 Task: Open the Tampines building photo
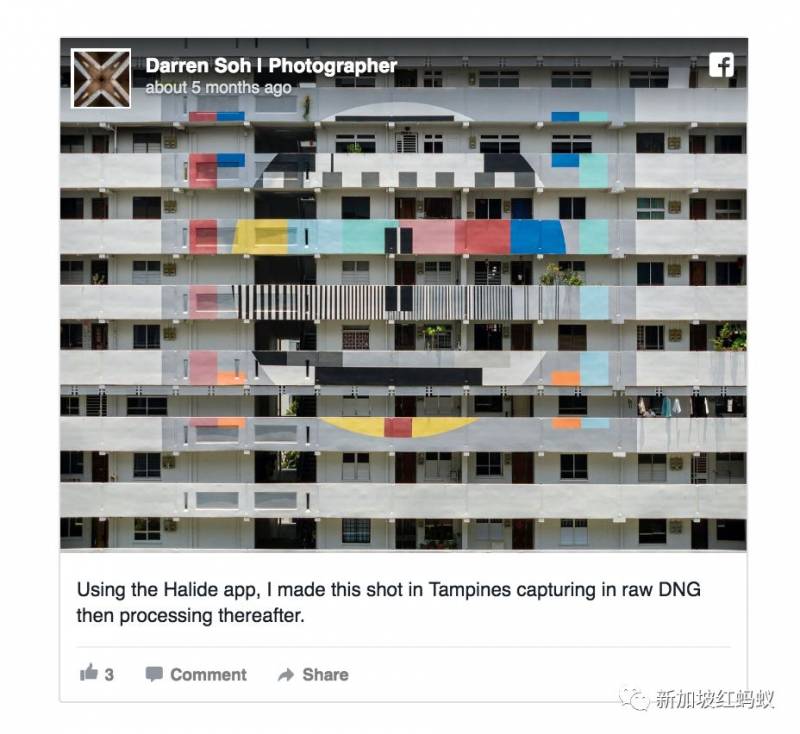(404, 295)
